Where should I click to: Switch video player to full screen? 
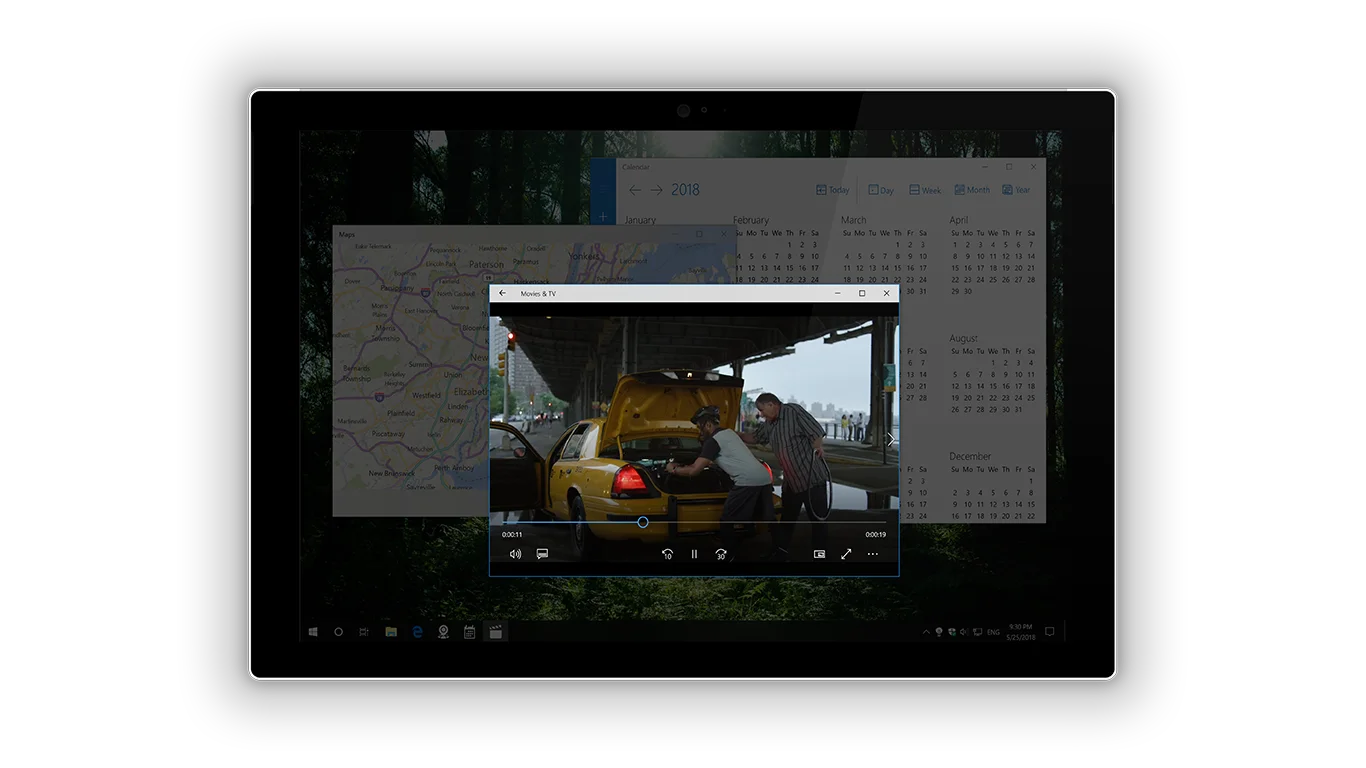pyautogui.click(x=846, y=553)
